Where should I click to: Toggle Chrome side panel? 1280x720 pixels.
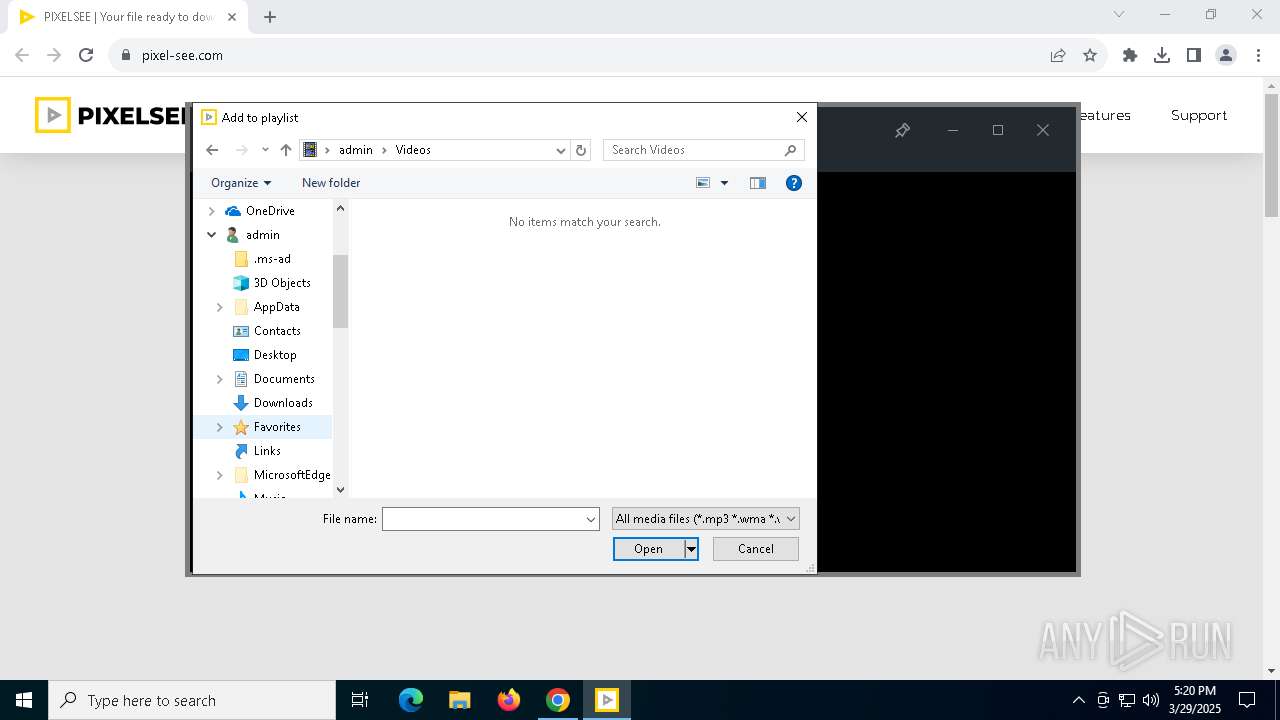1194,55
